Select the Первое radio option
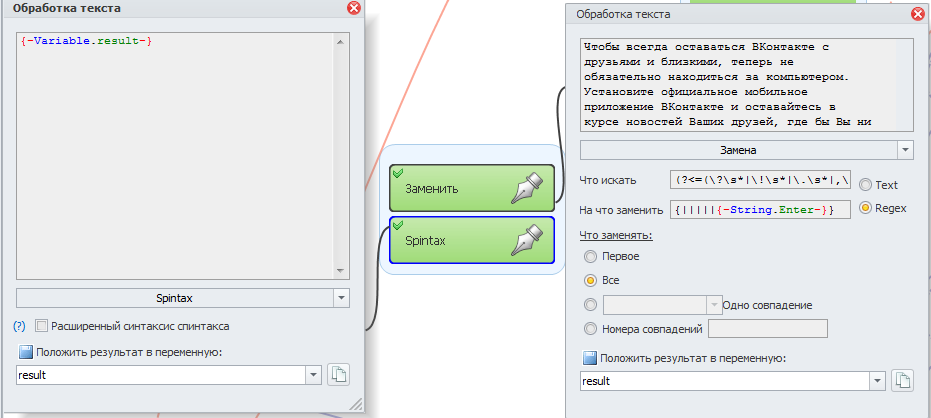 pyautogui.click(x=590, y=256)
